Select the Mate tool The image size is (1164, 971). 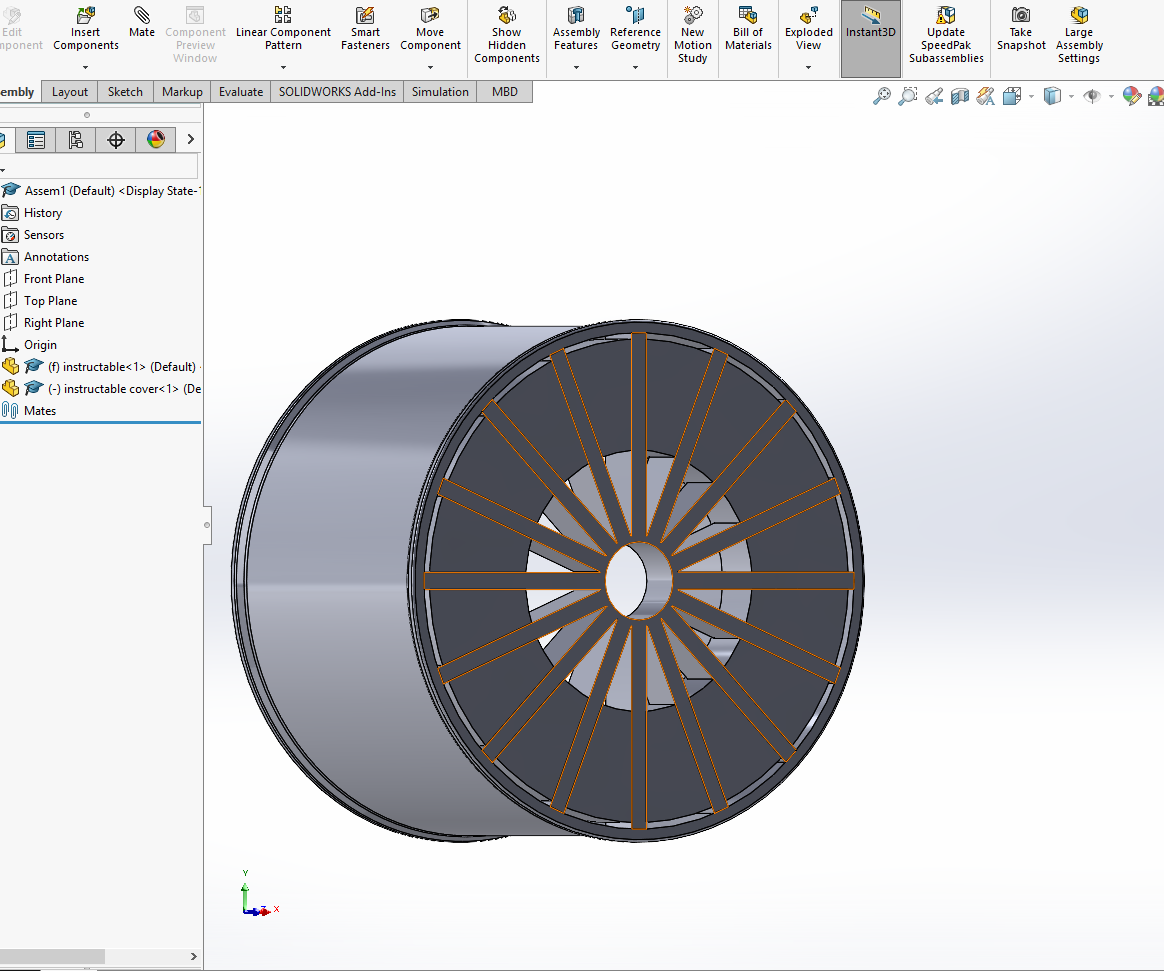(x=141, y=25)
